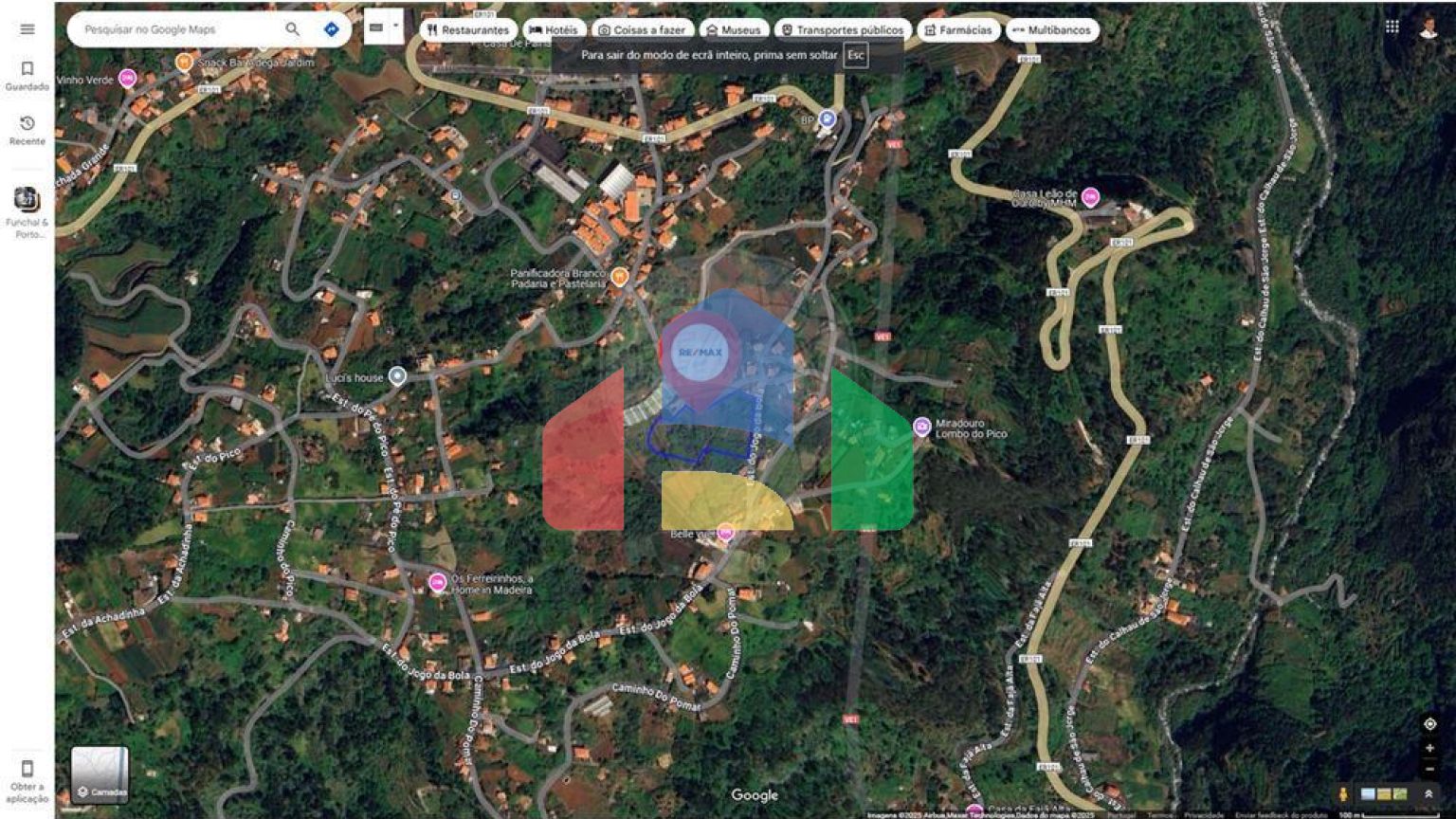The width and height of the screenshot is (1456, 819).
Task: Click the zoom in plus icon
Action: tap(1430, 749)
